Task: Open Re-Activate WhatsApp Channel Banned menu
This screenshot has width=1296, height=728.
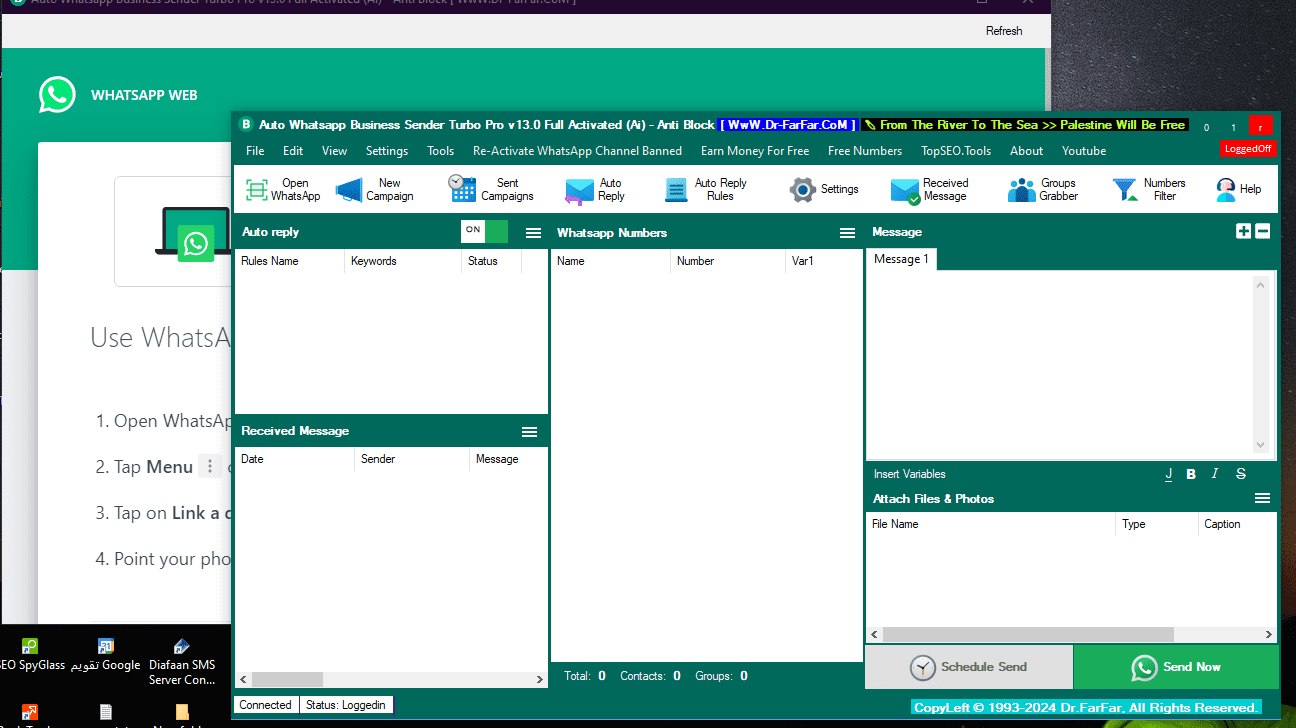Action: (577, 151)
